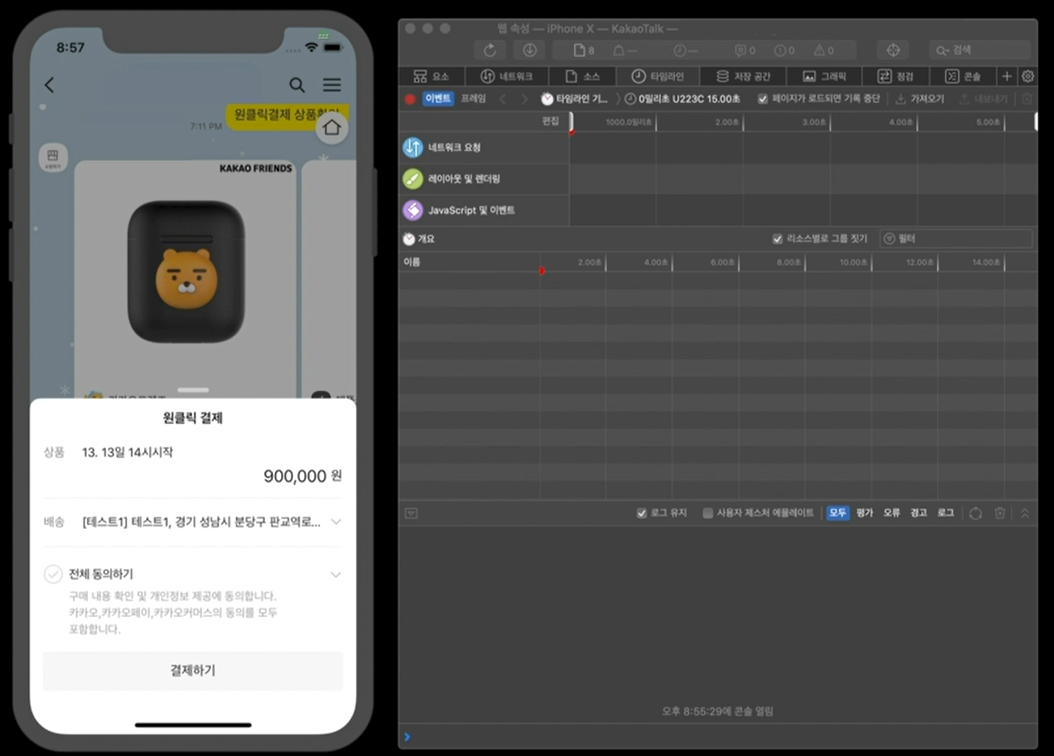Click the resource count document icon
This screenshot has width=1054, height=756.
(579, 50)
